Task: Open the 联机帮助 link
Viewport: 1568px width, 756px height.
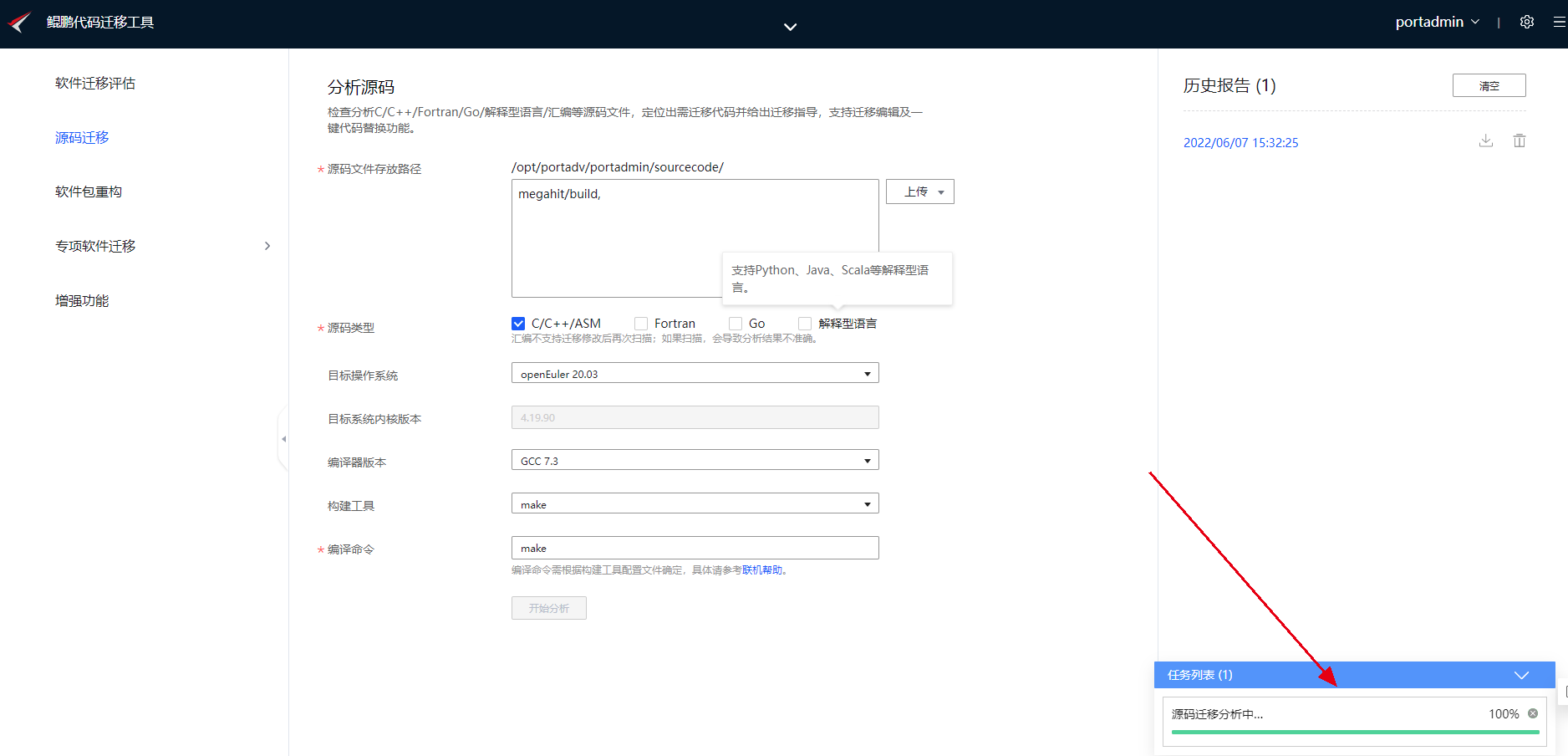Action: (762, 570)
